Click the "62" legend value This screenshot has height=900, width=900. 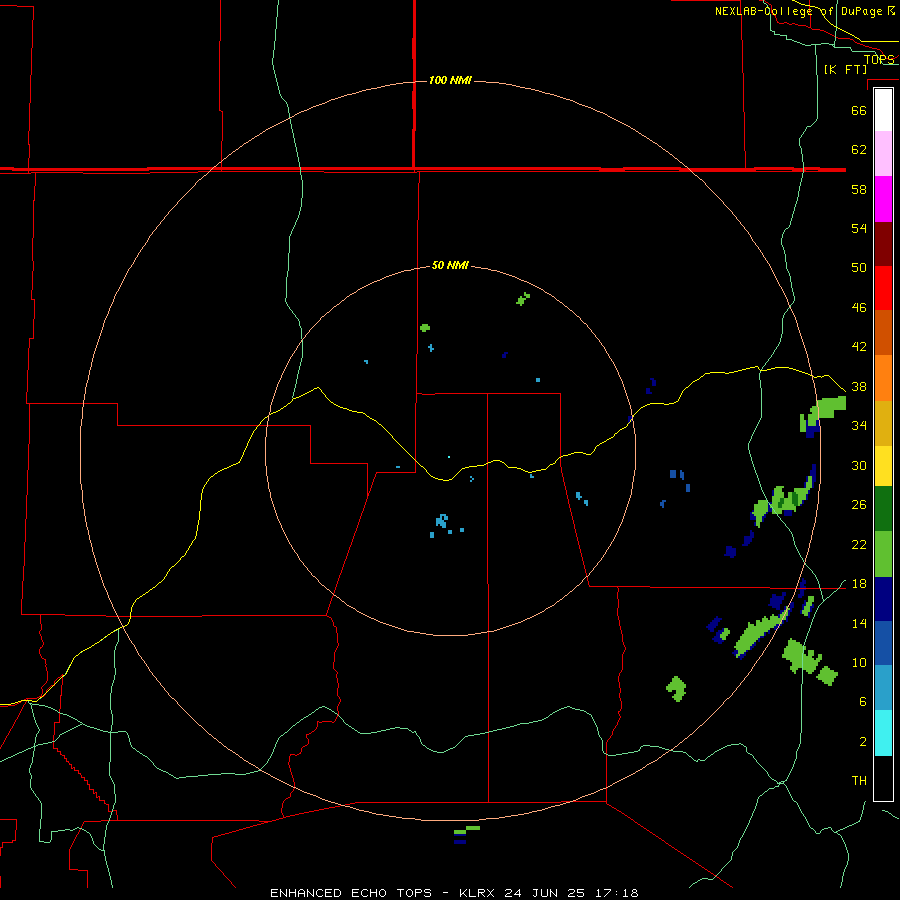pos(859,149)
